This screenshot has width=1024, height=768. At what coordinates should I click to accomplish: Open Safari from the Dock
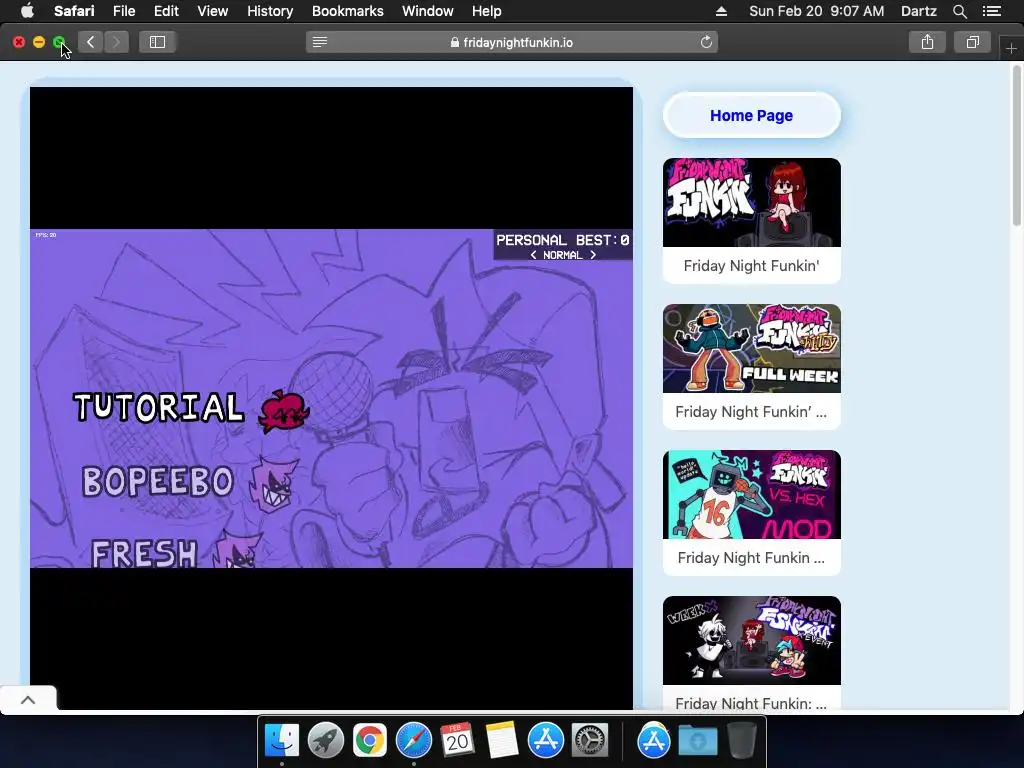click(413, 741)
